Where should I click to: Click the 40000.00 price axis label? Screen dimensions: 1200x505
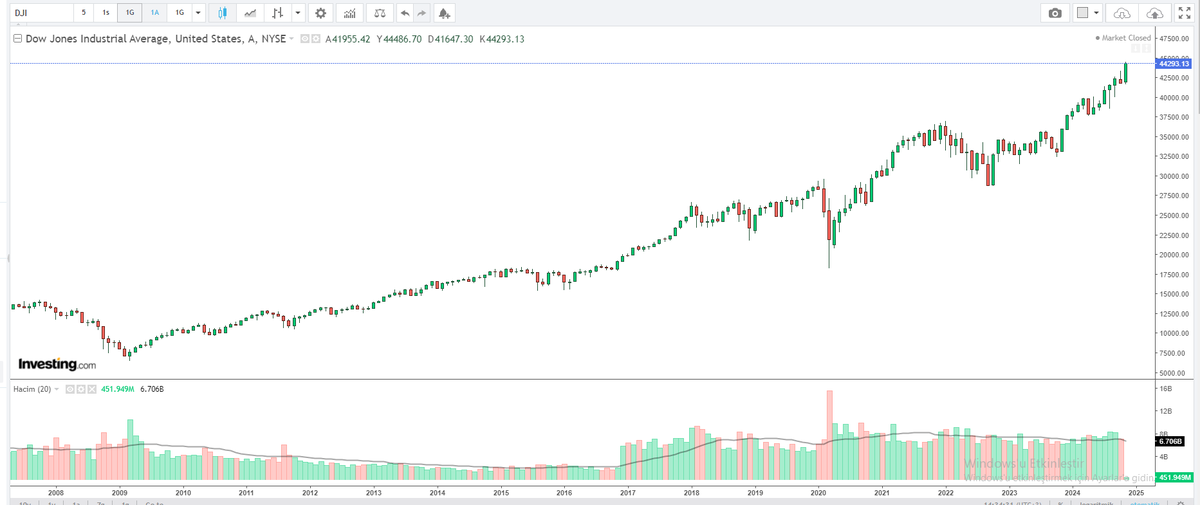1174,98
